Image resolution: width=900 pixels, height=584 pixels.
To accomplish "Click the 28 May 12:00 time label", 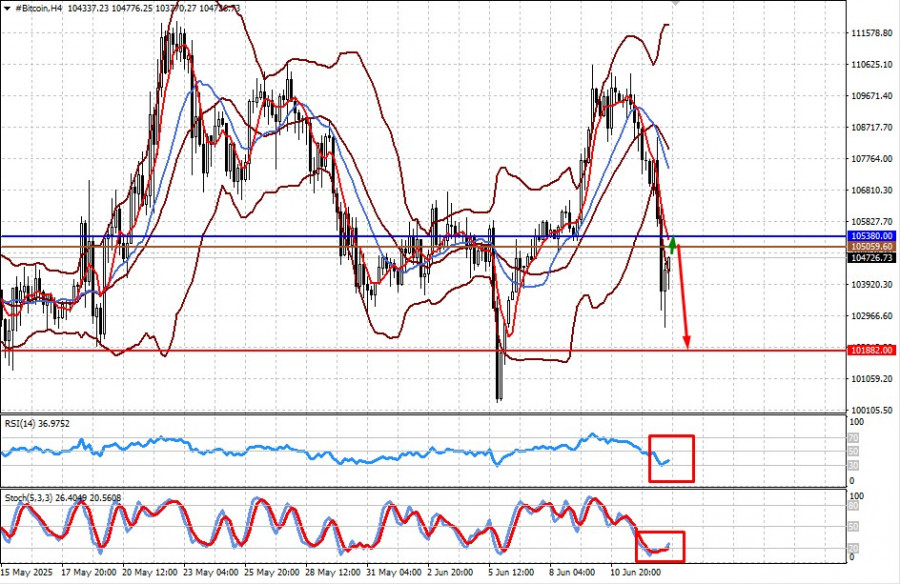I will click(331, 573).
